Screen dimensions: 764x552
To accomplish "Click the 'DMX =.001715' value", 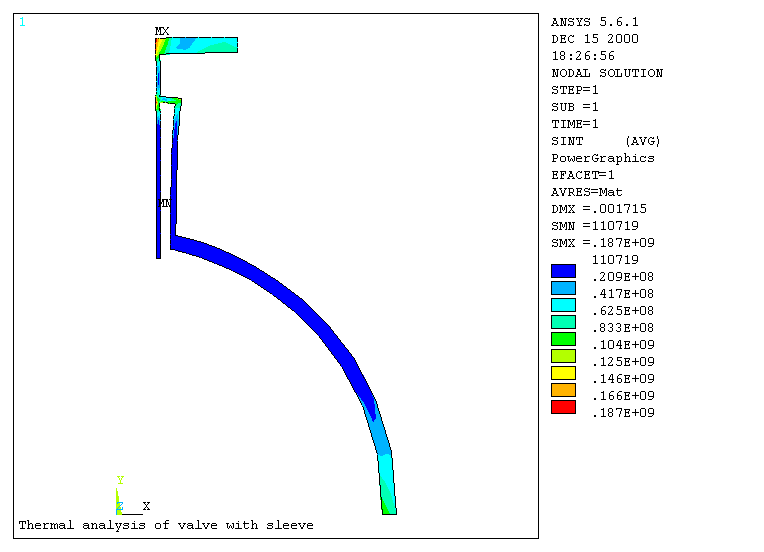I will (599, 209).
